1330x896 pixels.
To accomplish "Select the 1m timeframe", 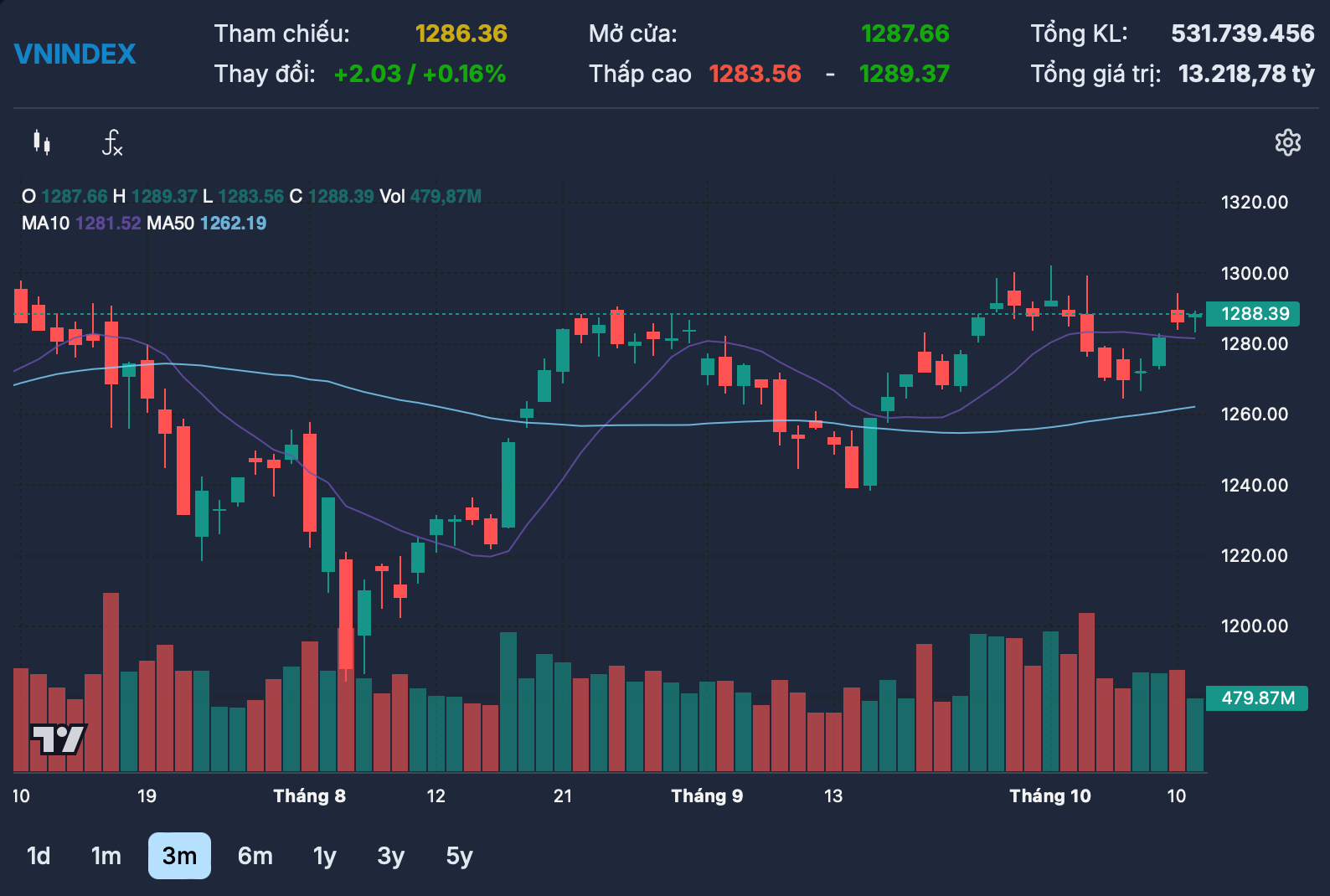I will pos(106,856).
